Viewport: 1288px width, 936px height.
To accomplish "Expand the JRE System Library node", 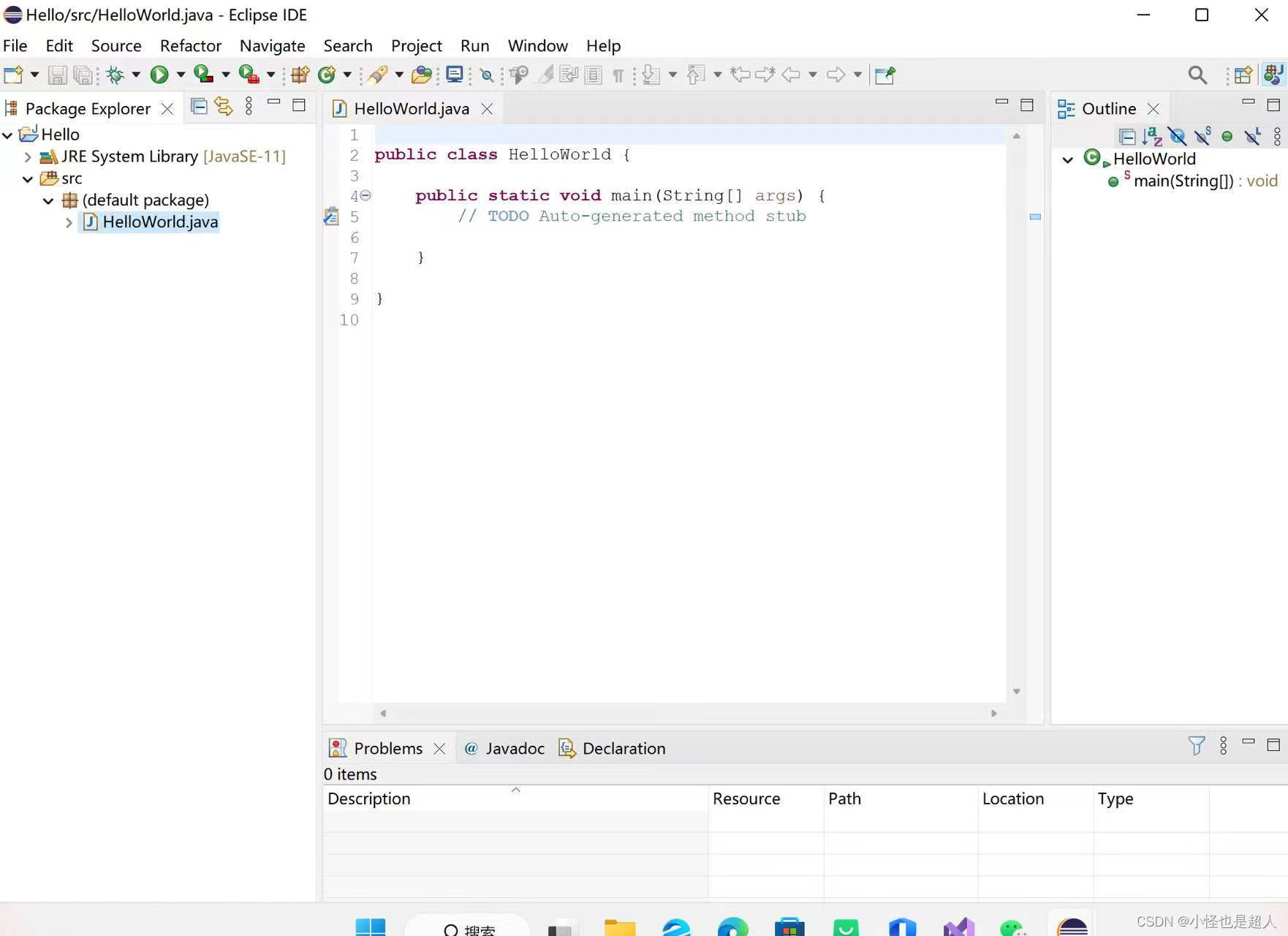I will (x=28, y=156).
